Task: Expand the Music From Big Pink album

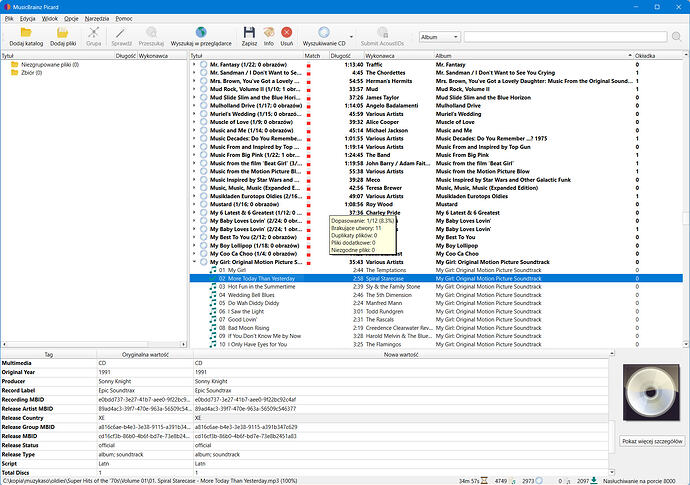Action: 194,155
